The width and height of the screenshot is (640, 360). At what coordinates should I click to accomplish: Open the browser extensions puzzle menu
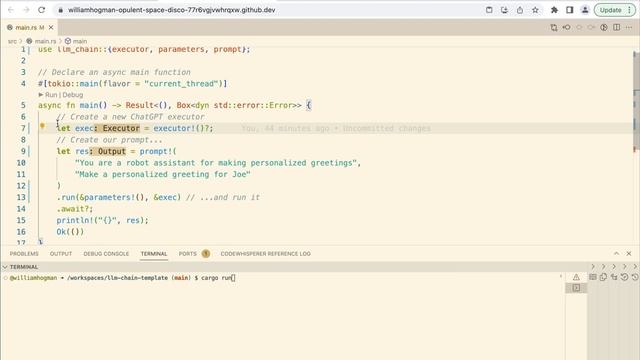[554, 10]
